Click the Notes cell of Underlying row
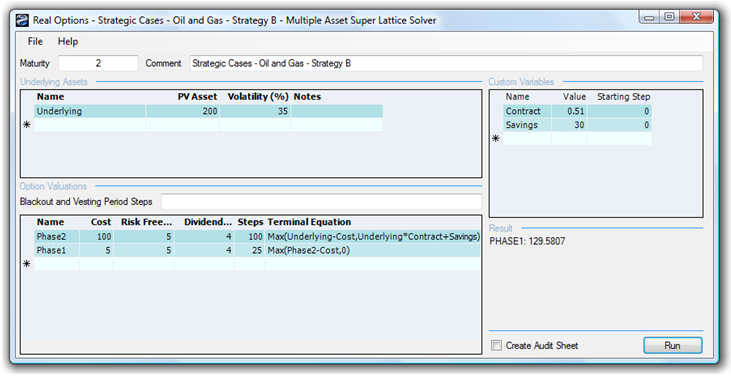 pos(337,111)
